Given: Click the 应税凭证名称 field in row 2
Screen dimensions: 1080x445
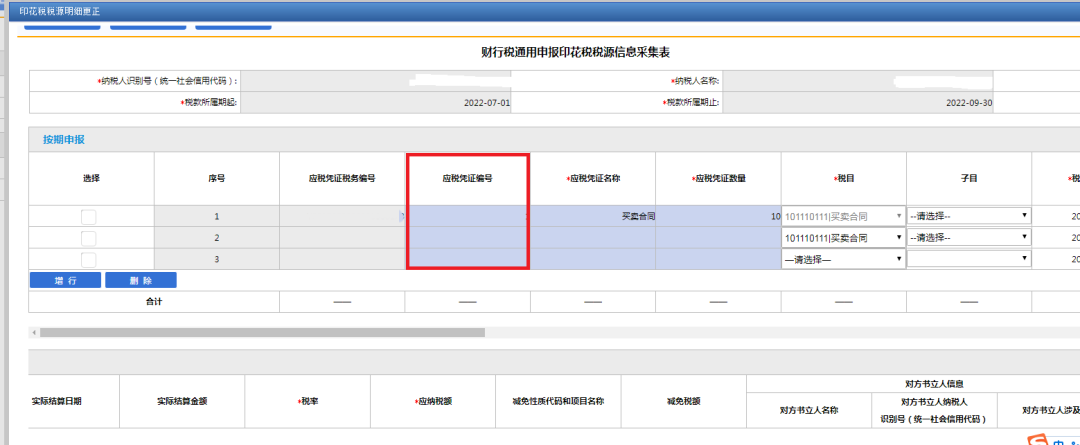Looking at the screenshot, I should [x=593, y=238].
